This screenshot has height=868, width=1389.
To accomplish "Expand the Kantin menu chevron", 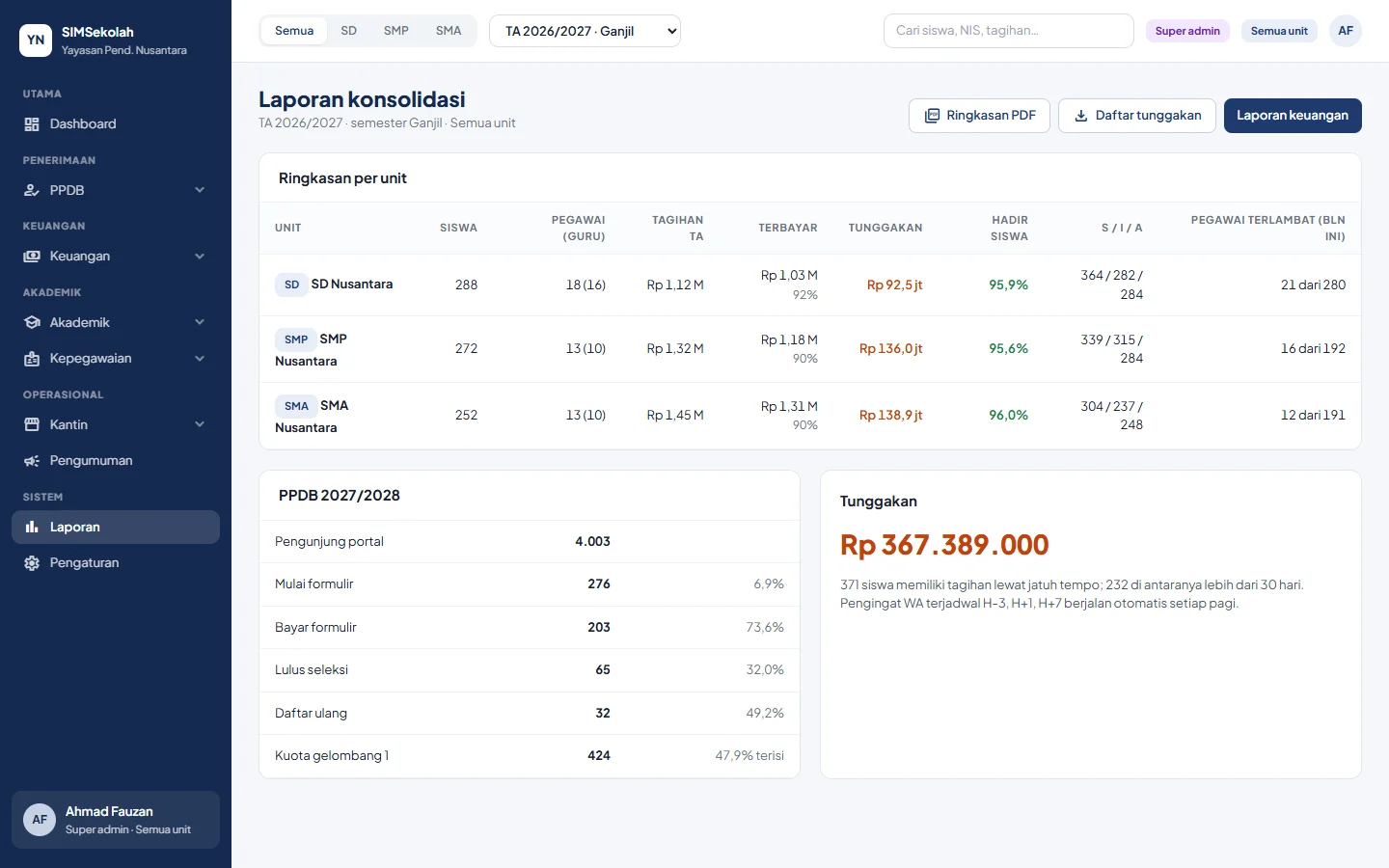I will coord(200,424).
